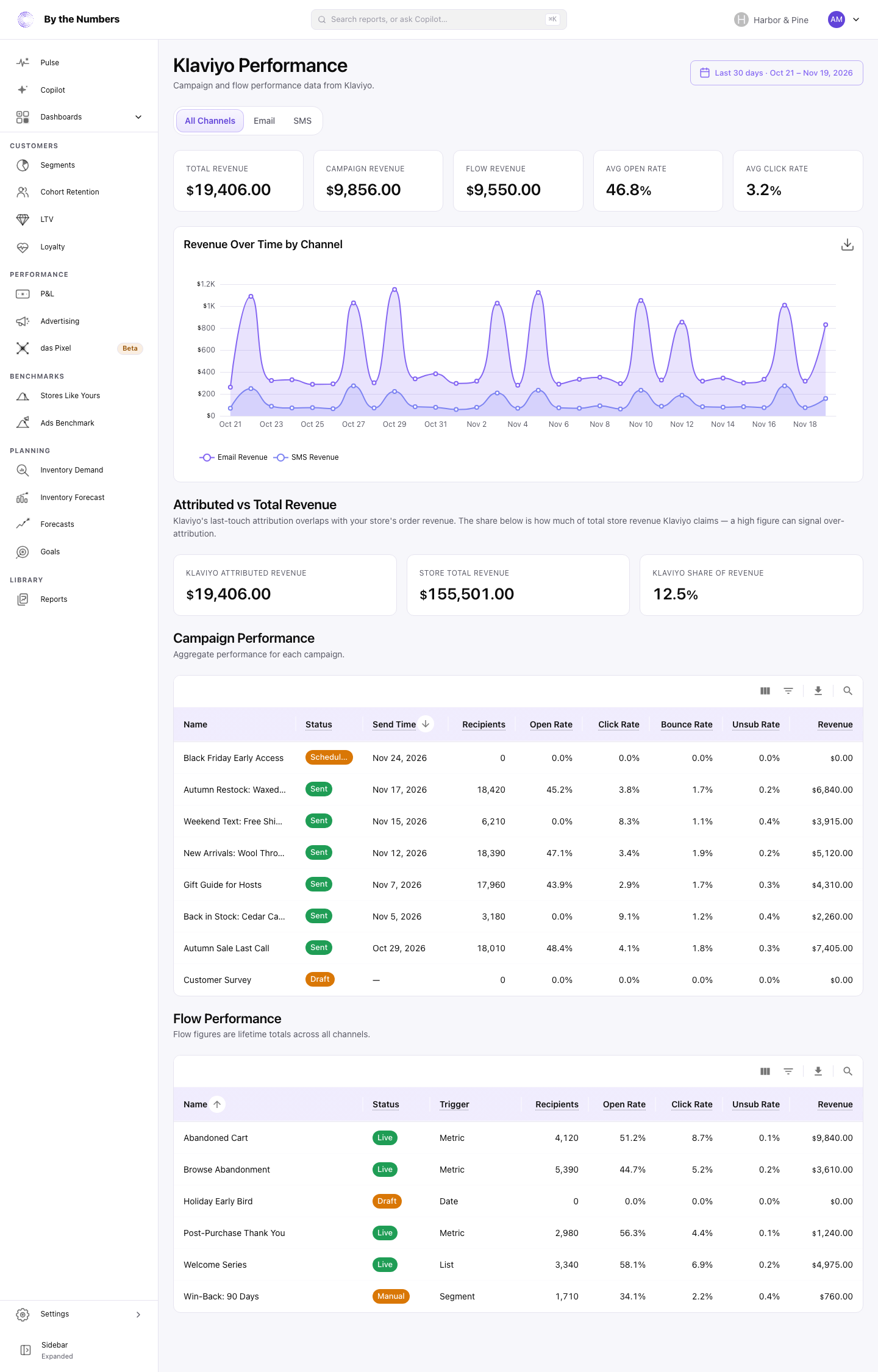Screen dimensions: 878x1372
Task: Click the Ads Benchmark icon
Action: [x=23, y=423]
